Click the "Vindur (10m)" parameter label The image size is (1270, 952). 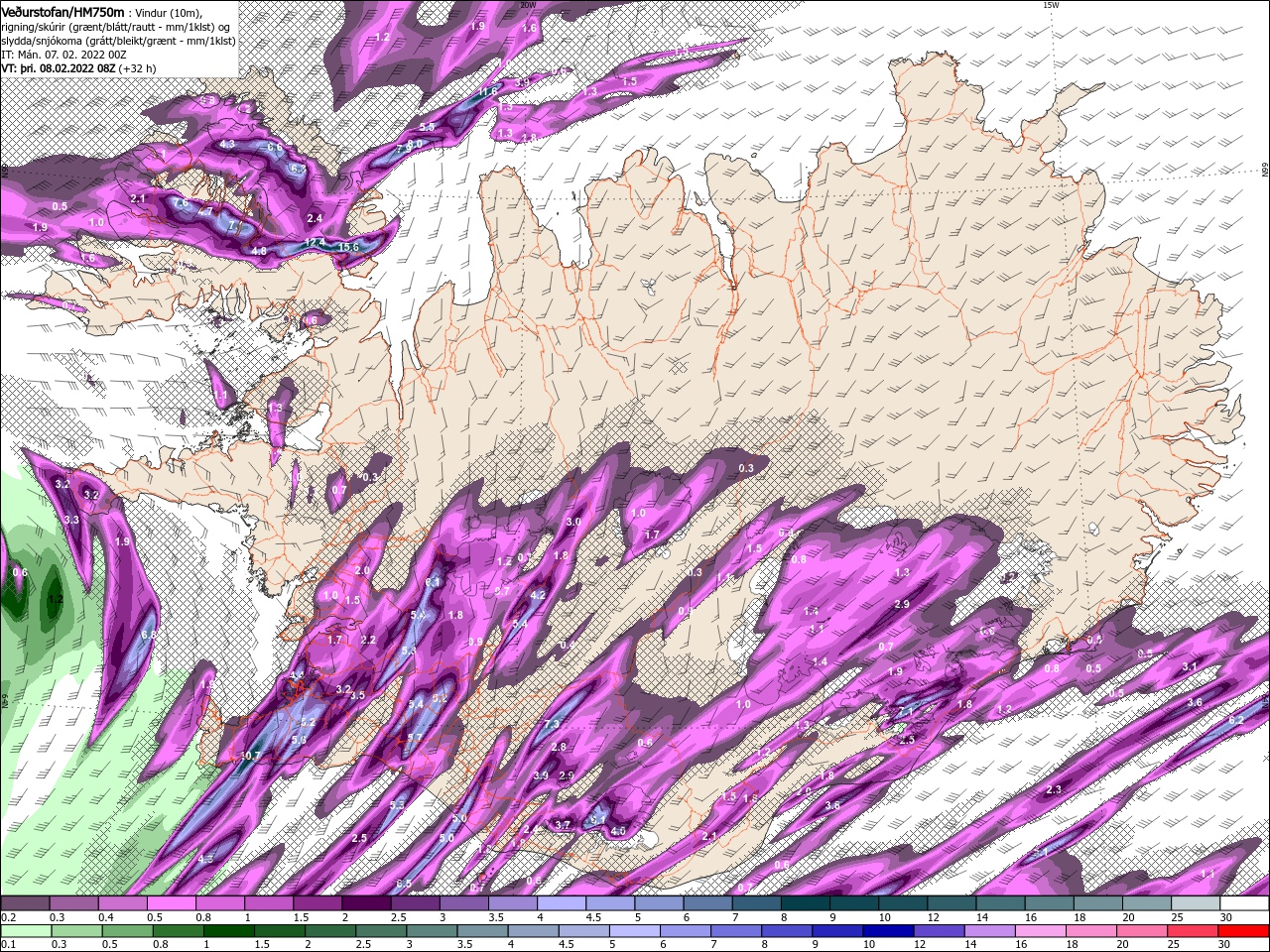[169, 12]
